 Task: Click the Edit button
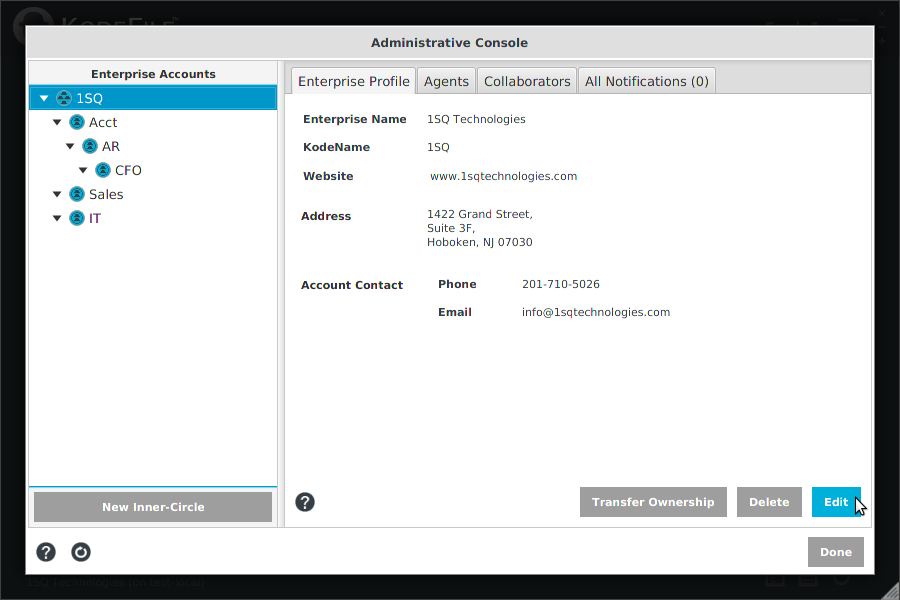tap(836, 502)
